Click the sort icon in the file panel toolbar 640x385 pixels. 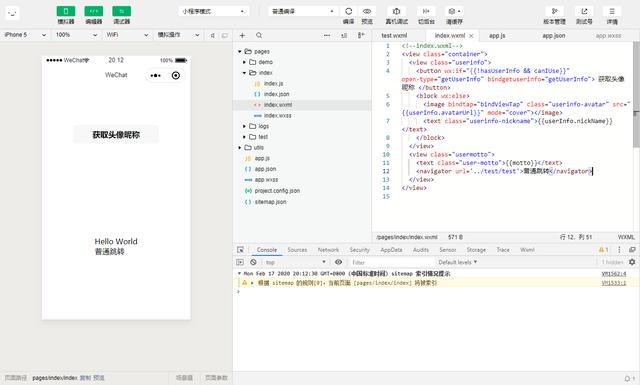(344, 36)
